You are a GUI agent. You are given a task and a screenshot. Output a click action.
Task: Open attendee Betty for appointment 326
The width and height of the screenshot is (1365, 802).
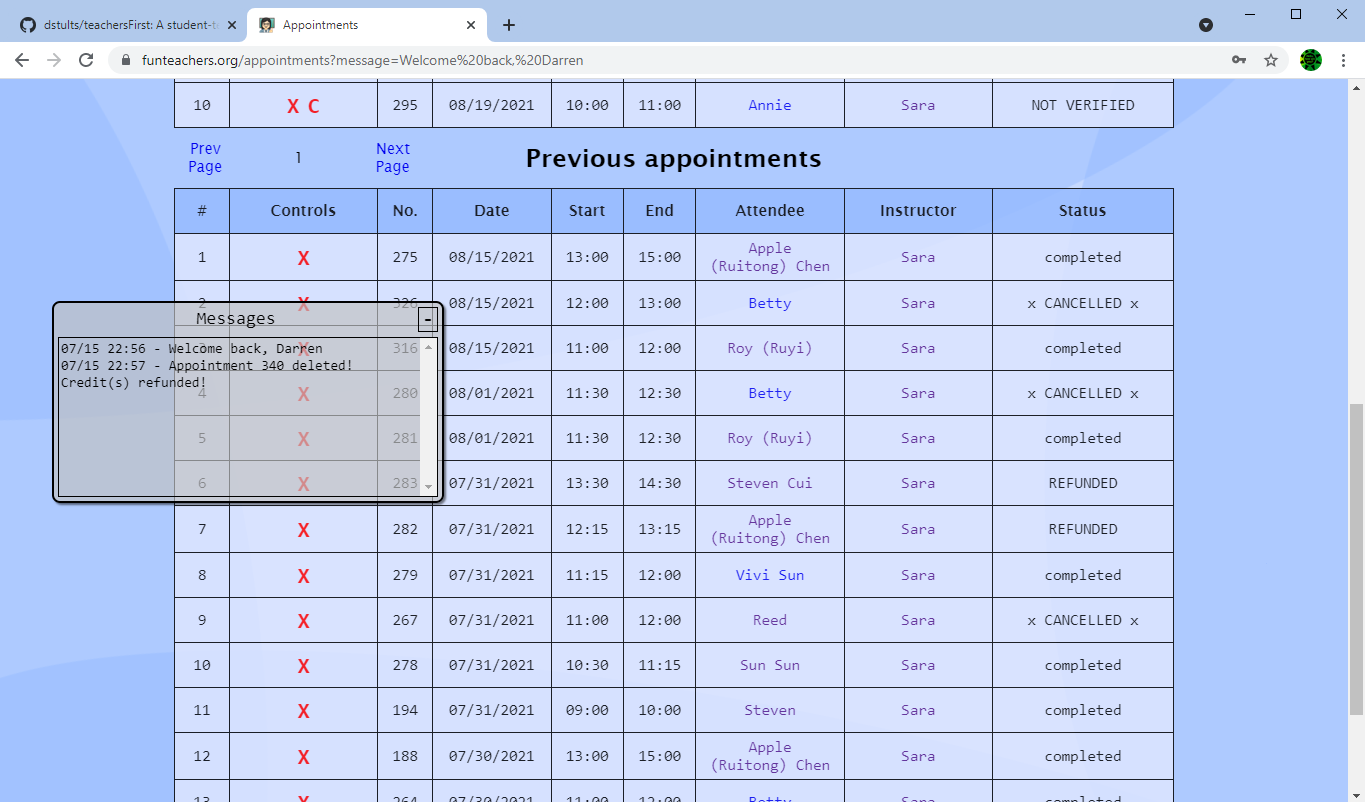pyautogui.click(x=770, y=303)
